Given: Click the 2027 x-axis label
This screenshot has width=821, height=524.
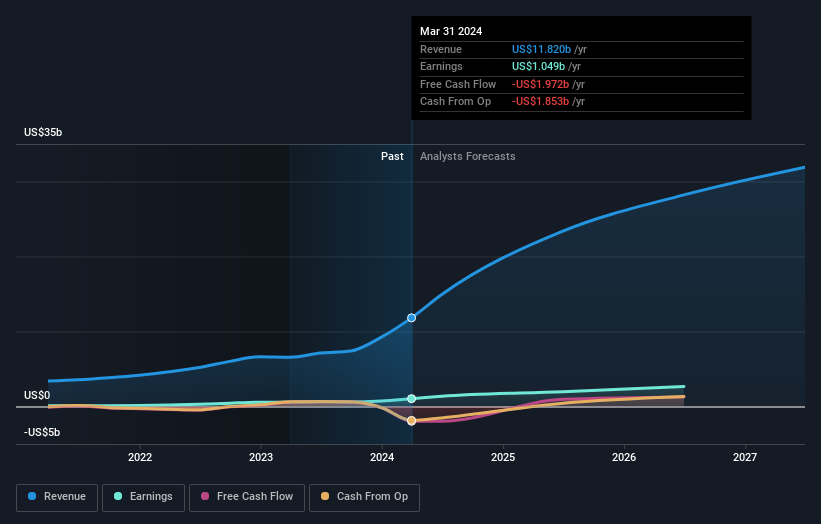Looking at the screenshot, I should click(745, 457).
